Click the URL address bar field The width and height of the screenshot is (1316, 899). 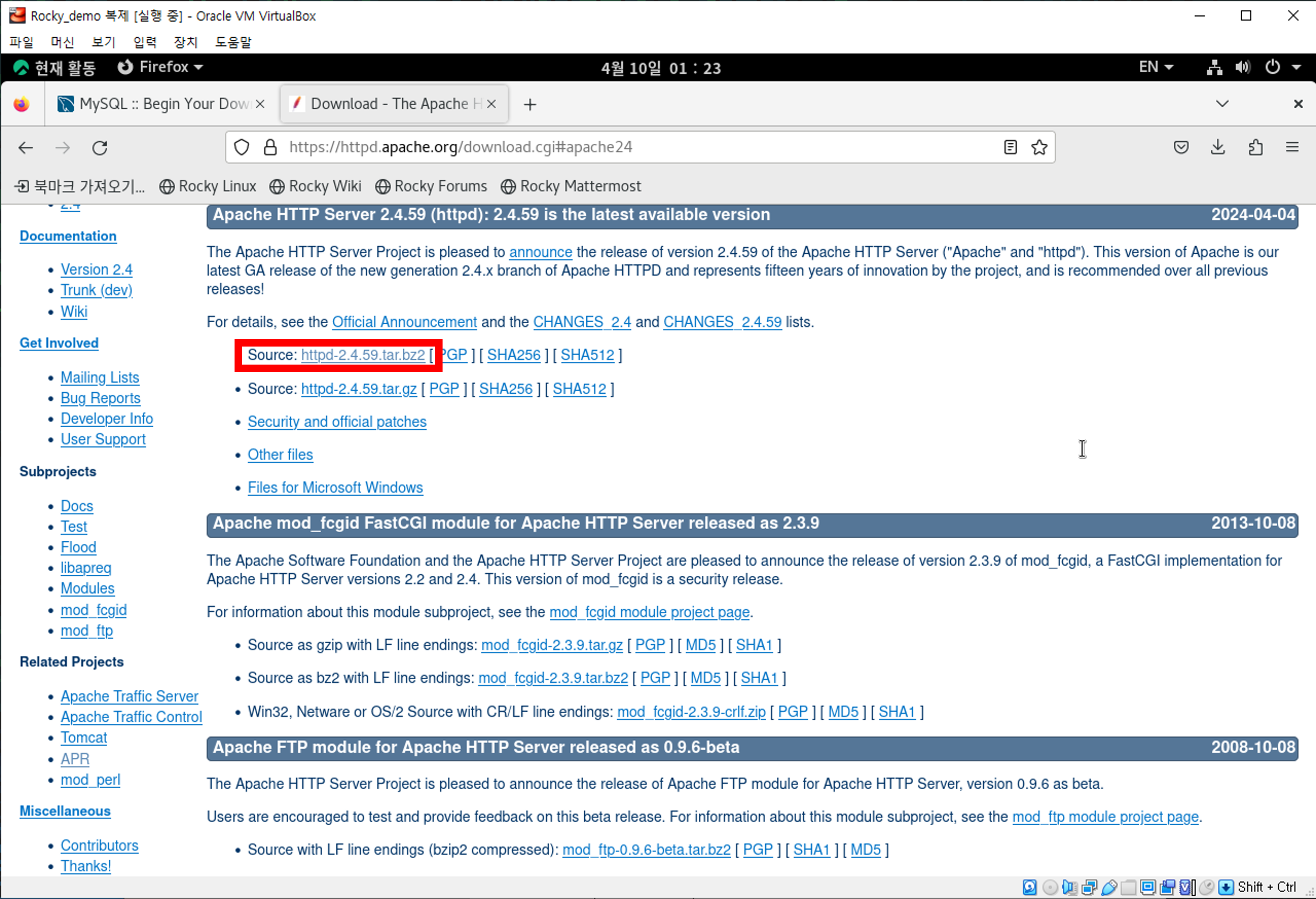623,148
